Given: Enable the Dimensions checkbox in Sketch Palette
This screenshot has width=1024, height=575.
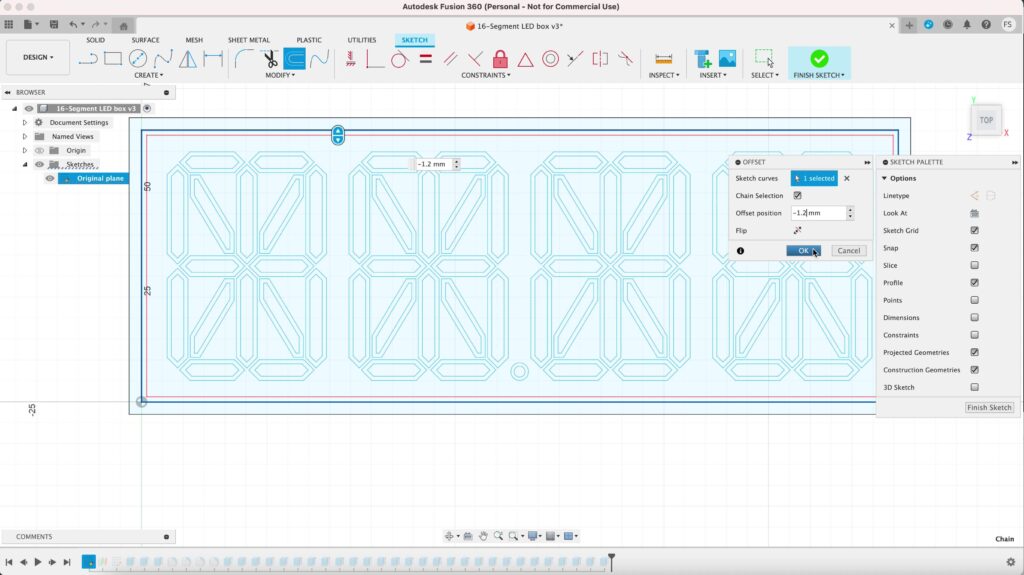Looking at the screenshot, I should click(974, 318).
